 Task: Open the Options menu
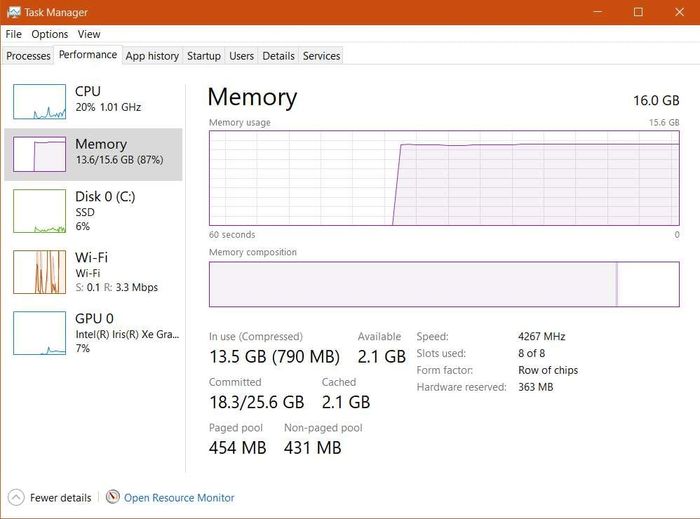[50, 34]
